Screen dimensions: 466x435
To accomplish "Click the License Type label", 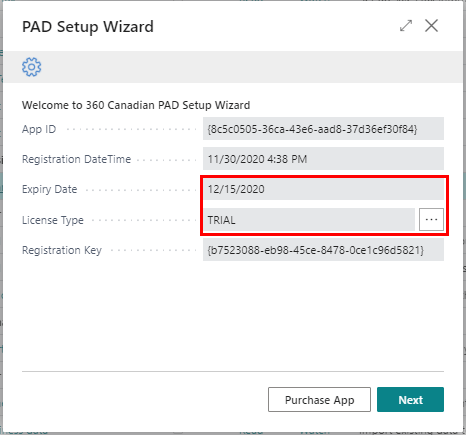I will [53, 220].
